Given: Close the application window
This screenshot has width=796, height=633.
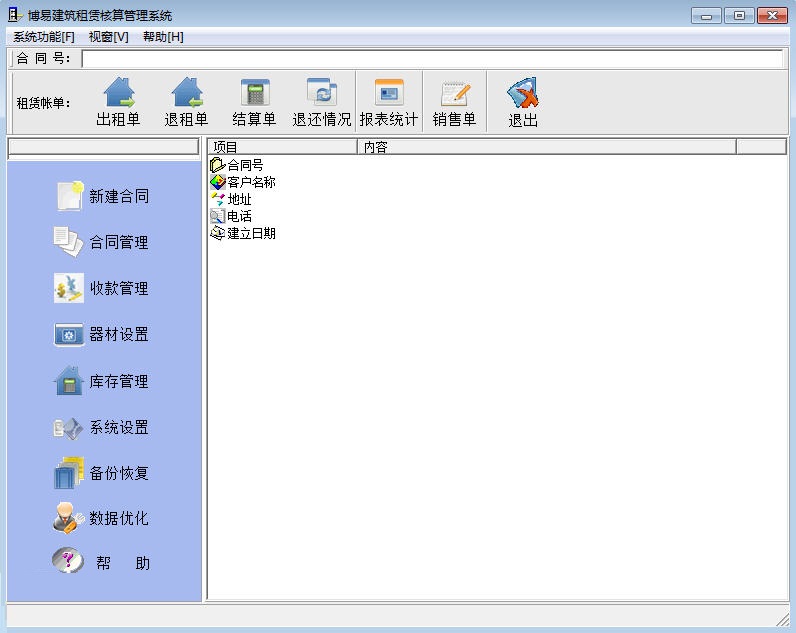Looking at the screenshot, I should click(772, 16).
